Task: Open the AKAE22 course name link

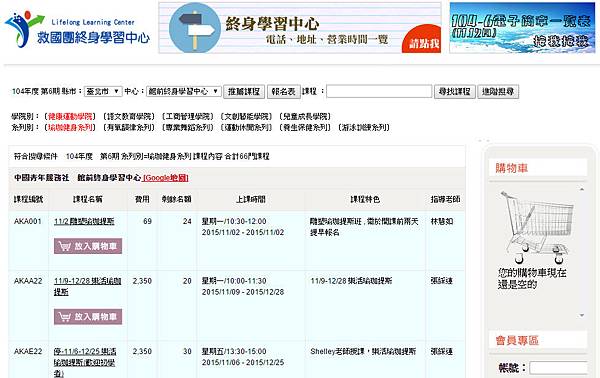Action: (x=85, y=362)
